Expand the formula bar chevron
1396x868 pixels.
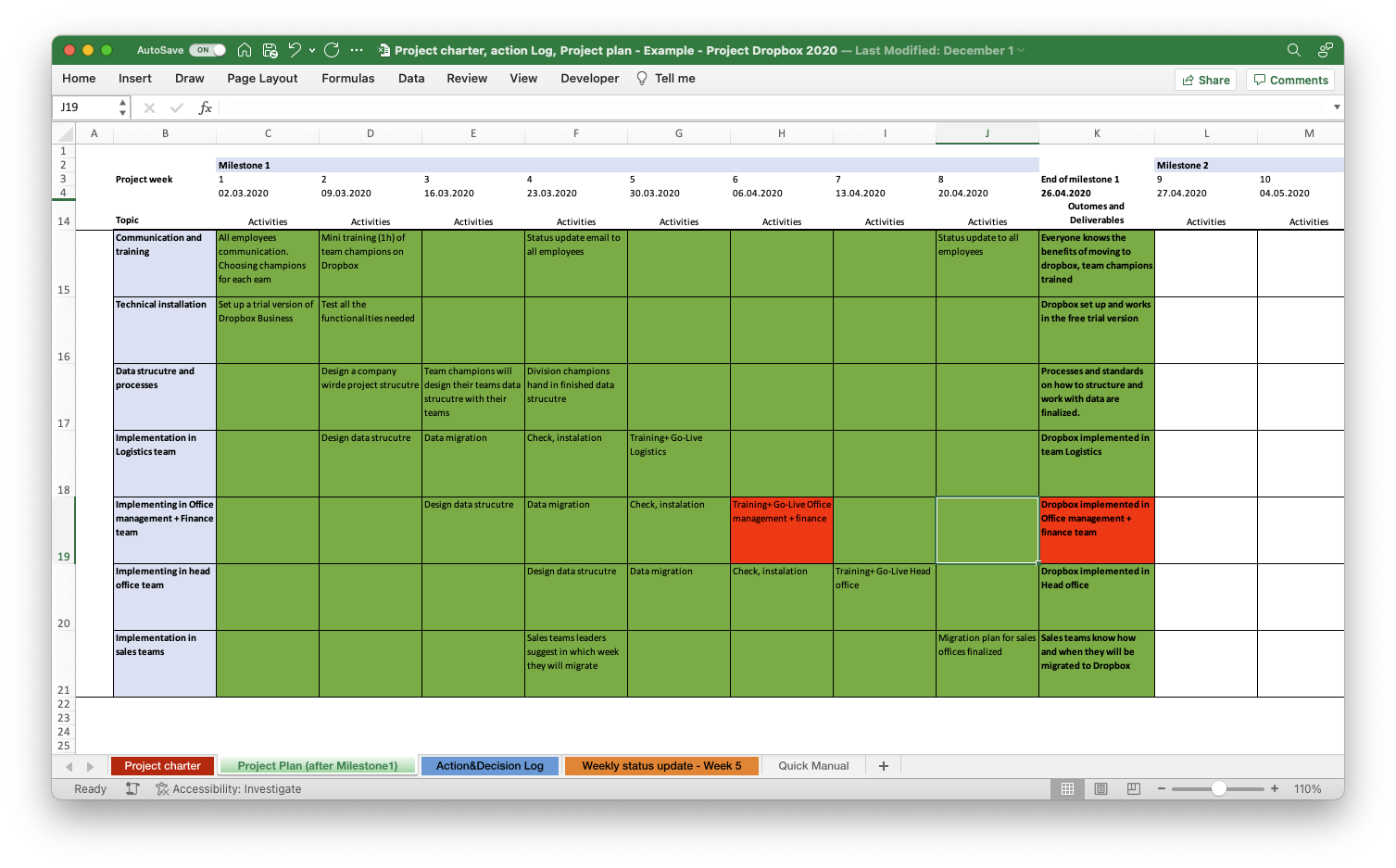(1337, 107)
